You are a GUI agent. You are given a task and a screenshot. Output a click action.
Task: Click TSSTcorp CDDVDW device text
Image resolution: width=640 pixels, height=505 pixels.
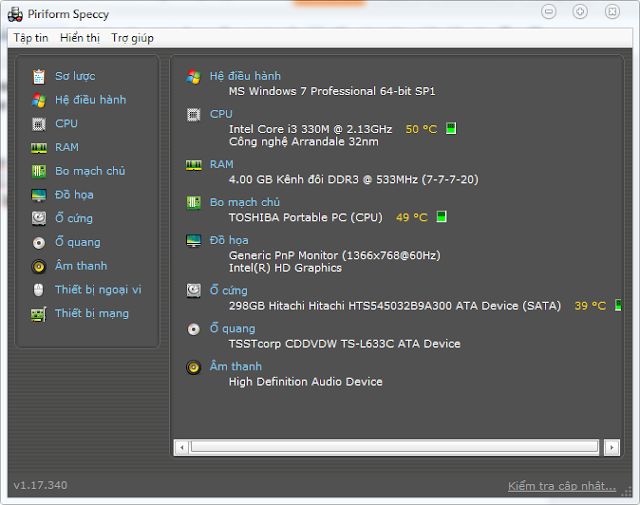tap(344, 344)
